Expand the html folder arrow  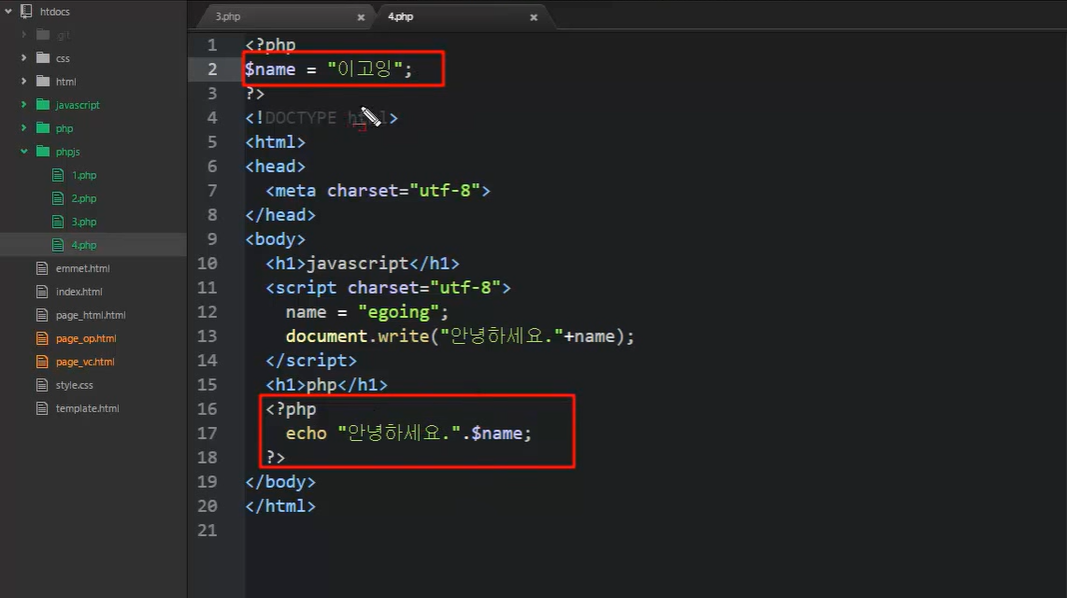24,81
